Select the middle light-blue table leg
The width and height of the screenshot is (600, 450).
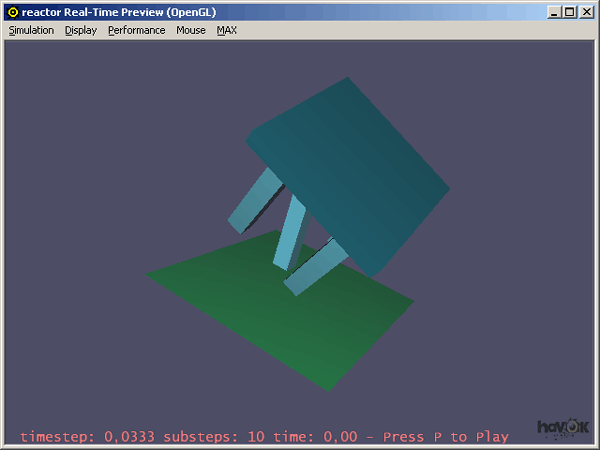click(290, 233)
